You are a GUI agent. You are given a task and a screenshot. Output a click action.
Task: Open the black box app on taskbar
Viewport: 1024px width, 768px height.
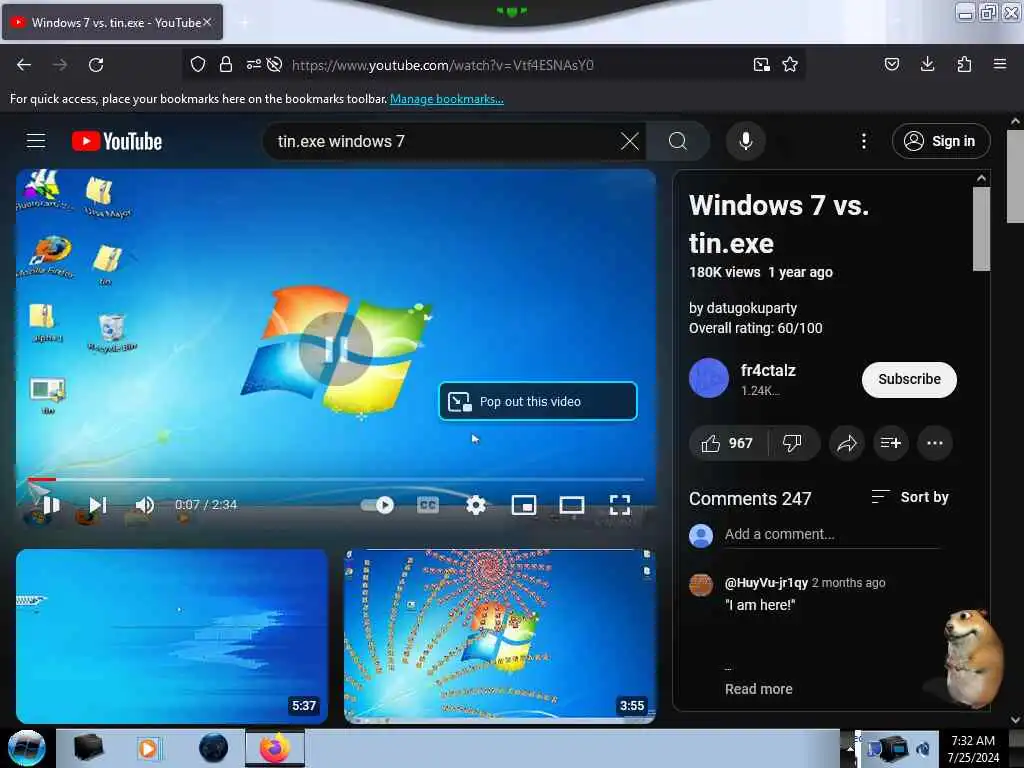tap(88, 748)
